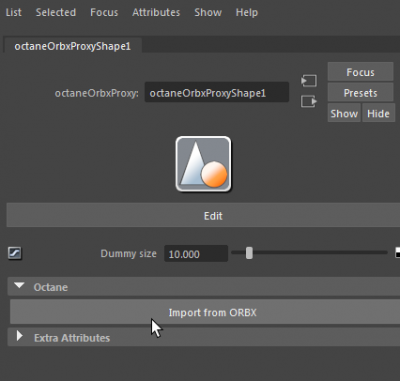The height and width of the screenshot is (381, 400).
Task: Click the map button after Dummy size slider
Action: click(x=397, y=253)
